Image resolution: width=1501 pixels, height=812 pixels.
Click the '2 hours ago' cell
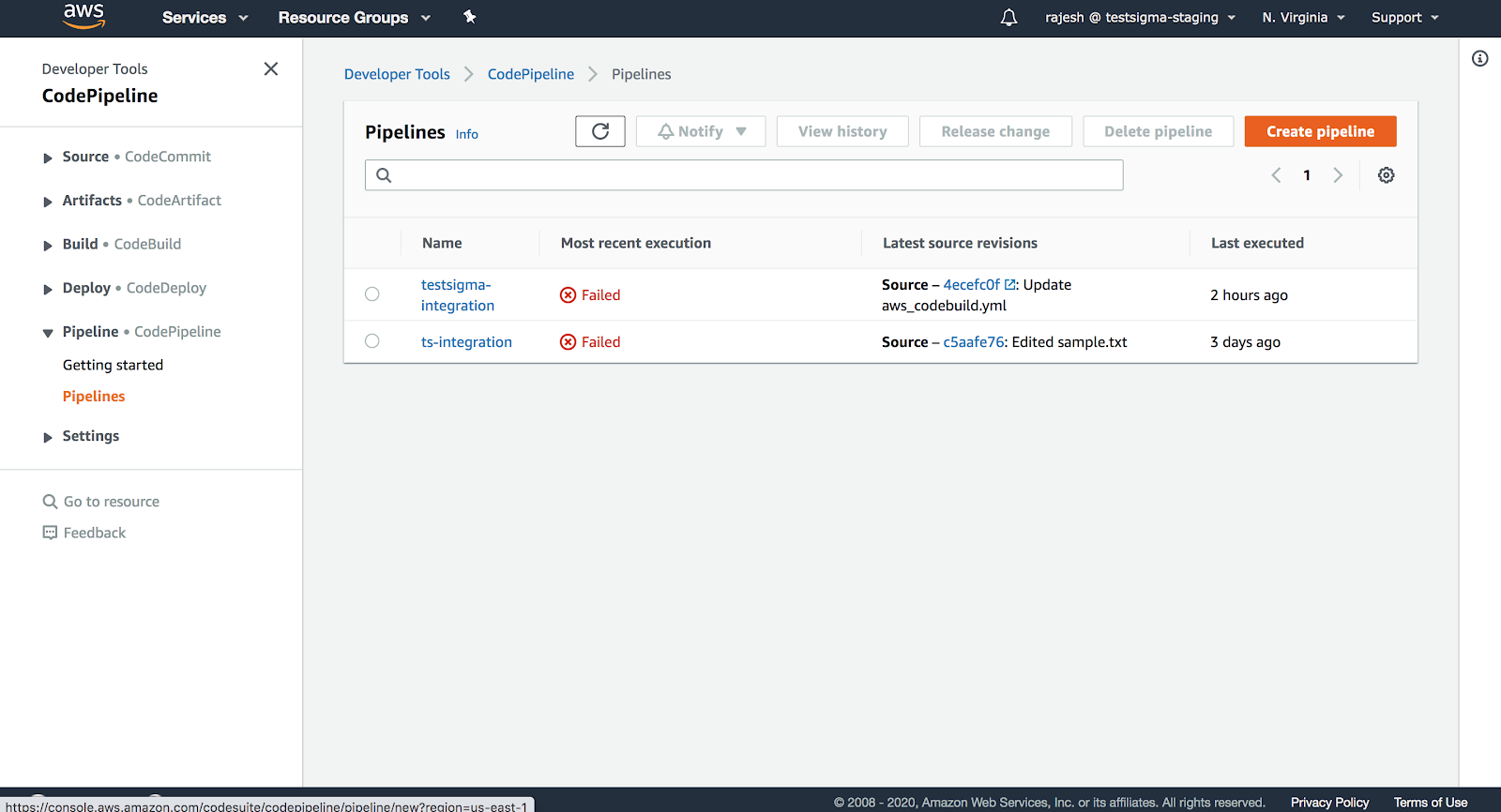point(1249,295)
